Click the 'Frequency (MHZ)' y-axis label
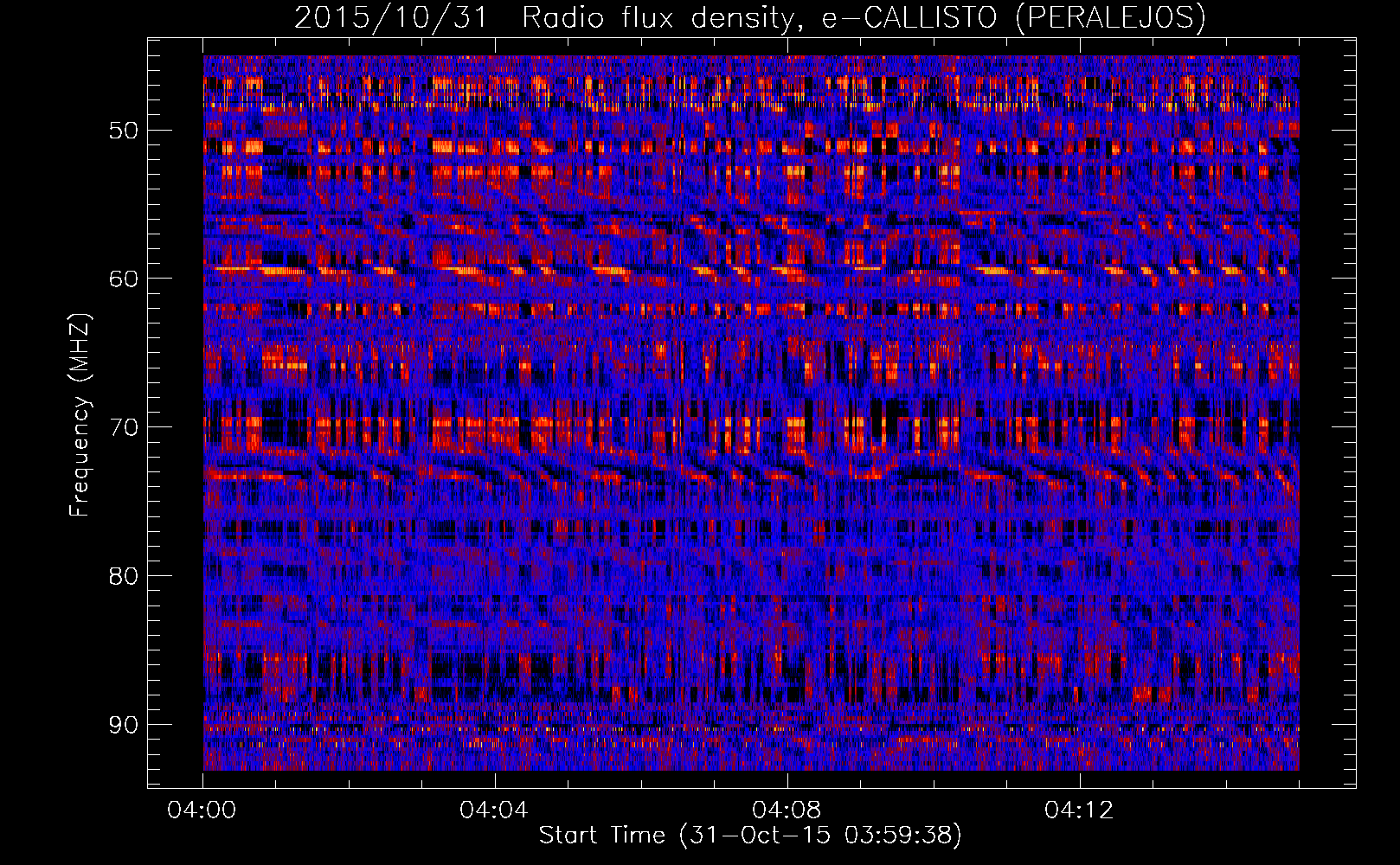The image size is (1400, 865). click(80, 415)
